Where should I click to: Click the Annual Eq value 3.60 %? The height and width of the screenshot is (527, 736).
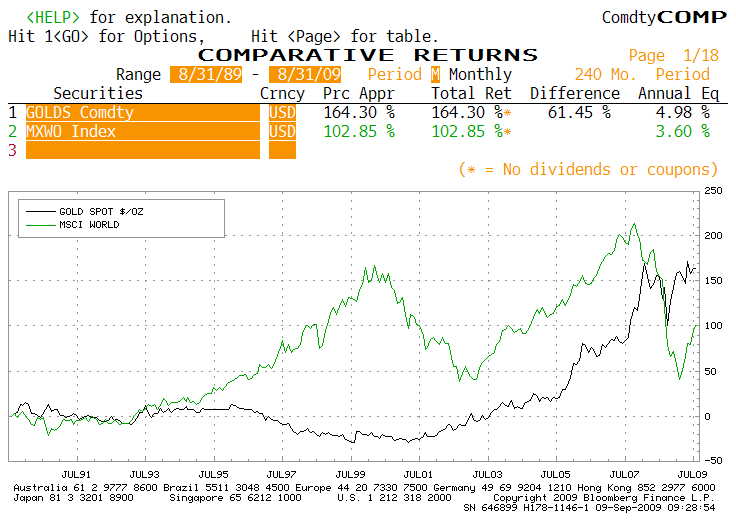point(682,131)
